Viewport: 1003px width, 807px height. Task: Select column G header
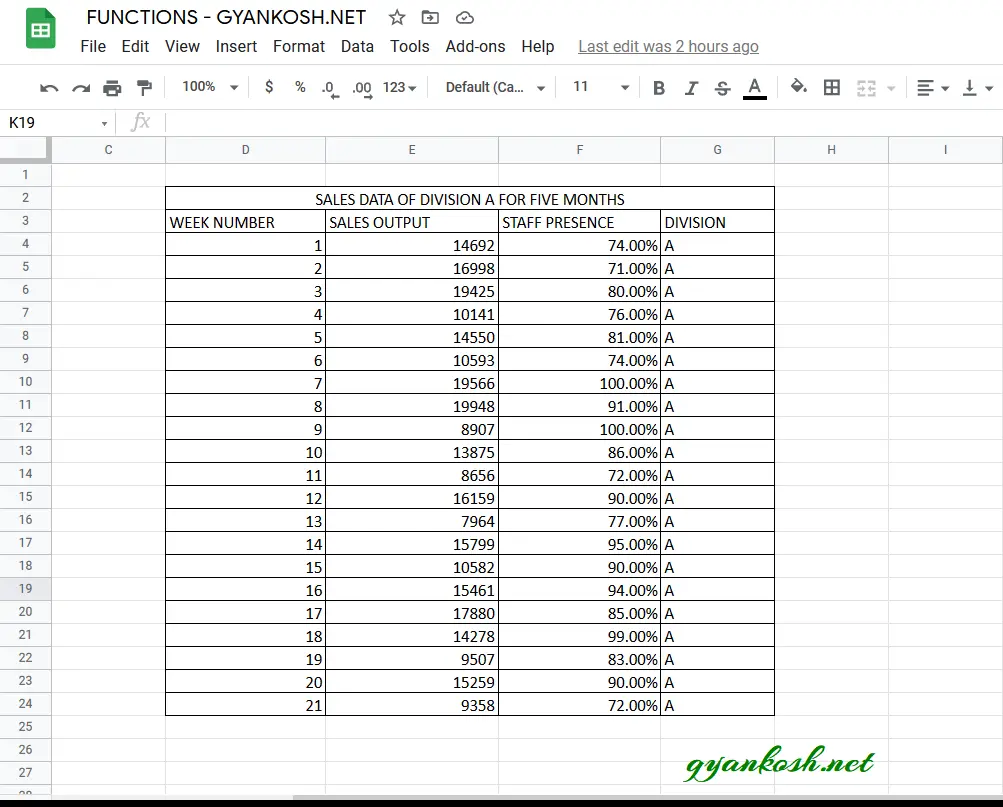717,150
